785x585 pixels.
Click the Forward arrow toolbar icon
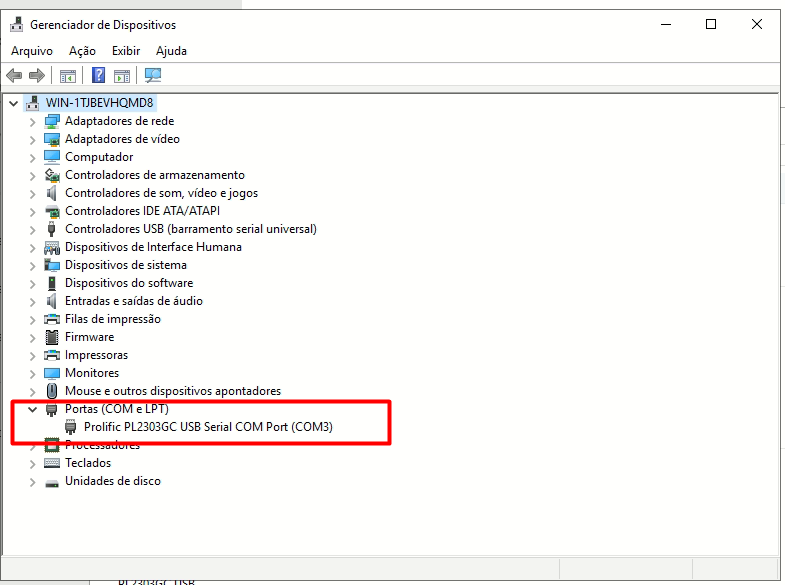tap(37, 75)
